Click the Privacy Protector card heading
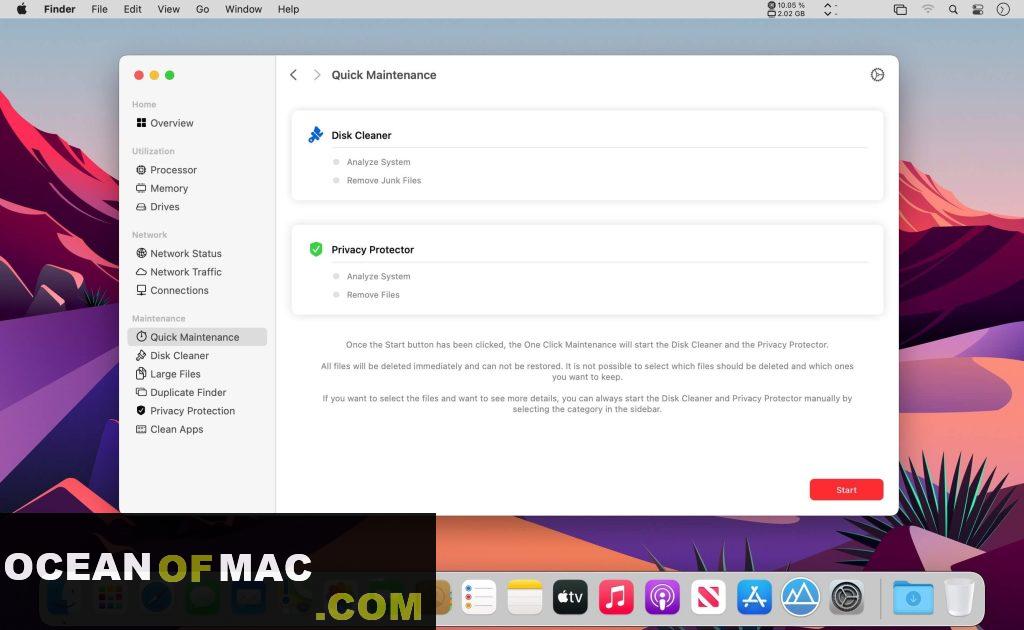The height and width of the screenshot is (630, 1024). 372,249
